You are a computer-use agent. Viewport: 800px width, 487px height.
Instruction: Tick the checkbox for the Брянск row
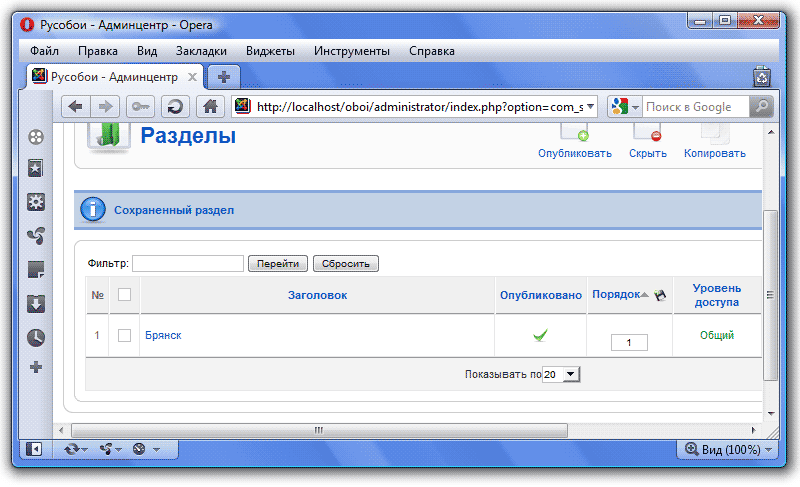(x=125, y=336)
